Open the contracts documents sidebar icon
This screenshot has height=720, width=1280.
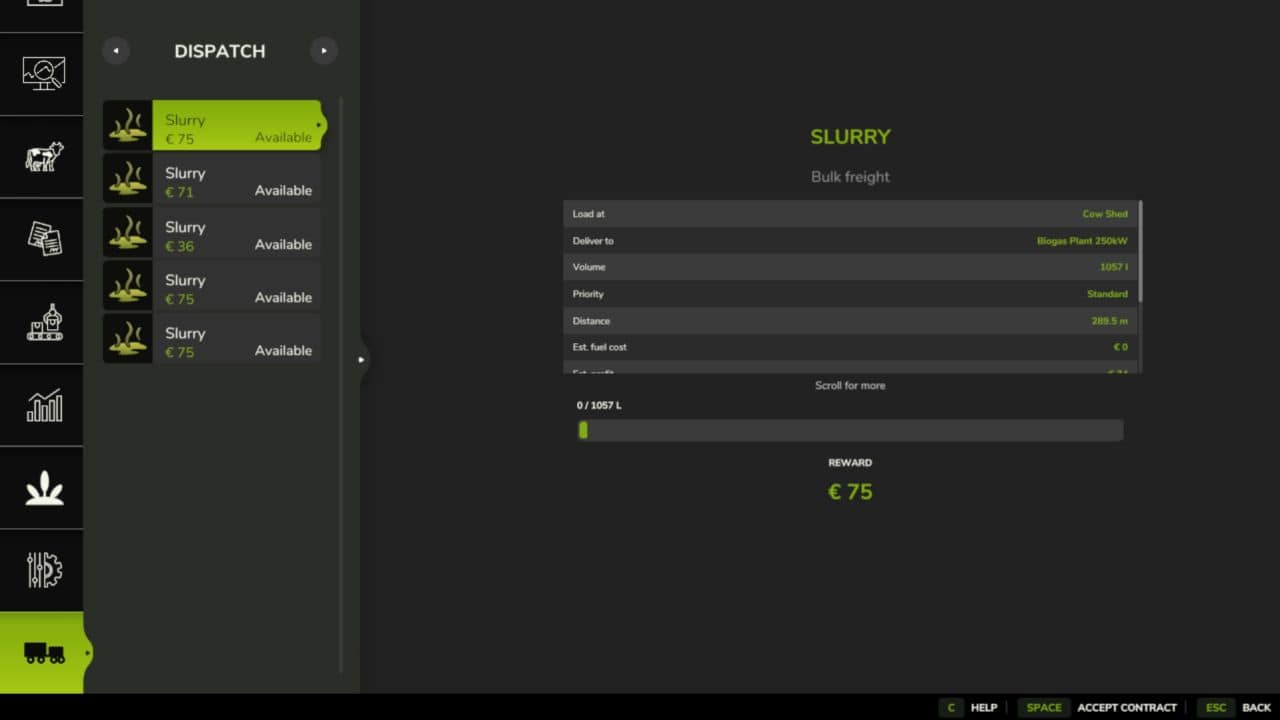42,240
